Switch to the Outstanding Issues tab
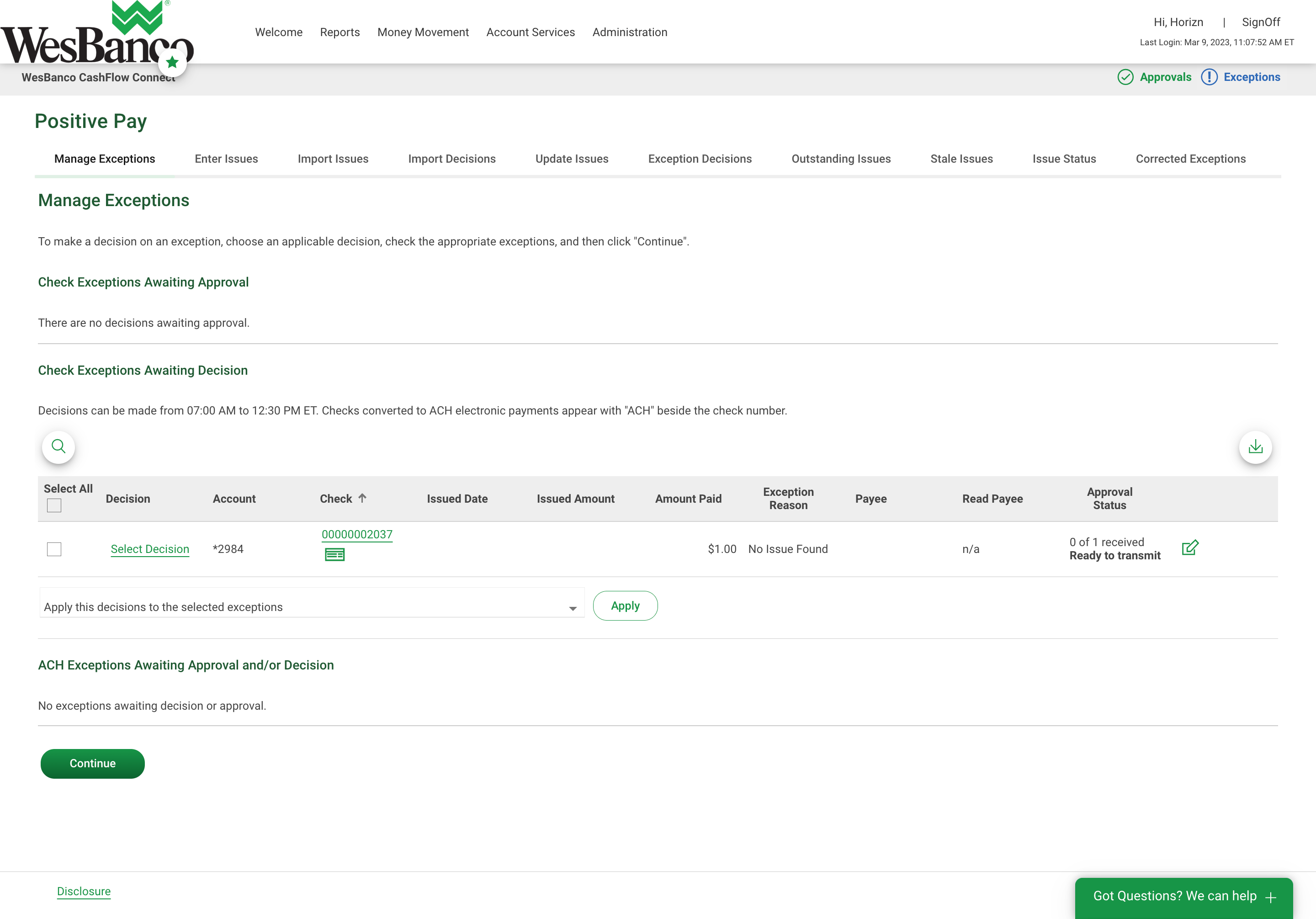 tap(841, 159)
